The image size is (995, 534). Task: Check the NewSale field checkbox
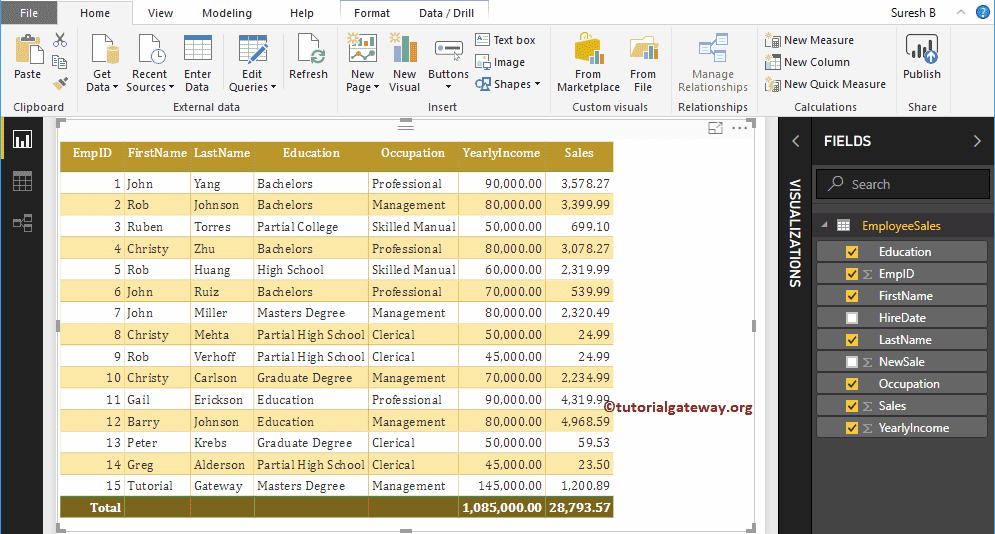852,362
